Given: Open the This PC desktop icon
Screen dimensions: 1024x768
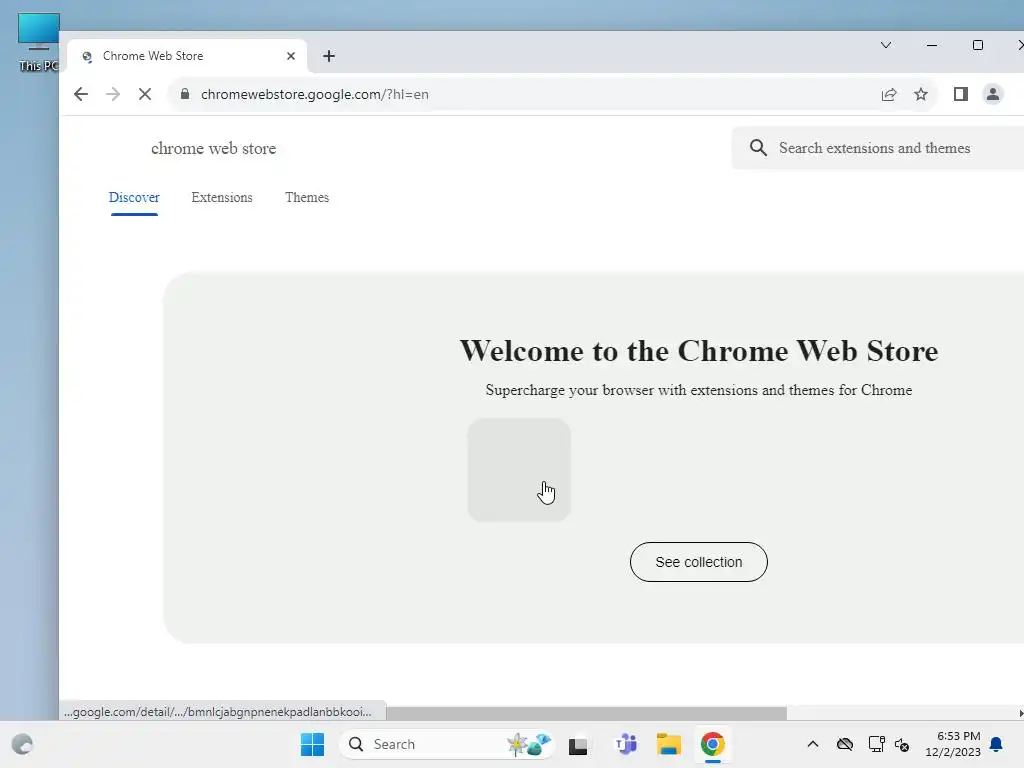Looking at the screenshot, I should (39, 42).
